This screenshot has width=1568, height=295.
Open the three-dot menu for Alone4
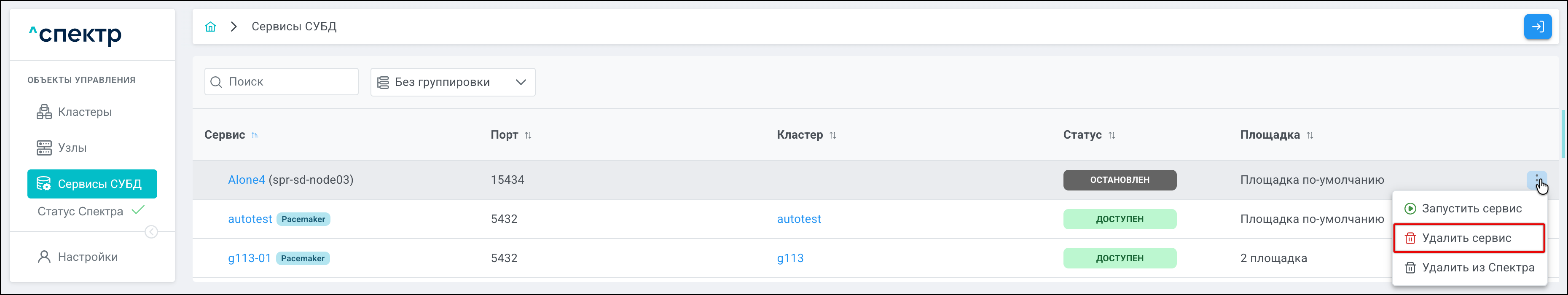(x=1536, y=180)
